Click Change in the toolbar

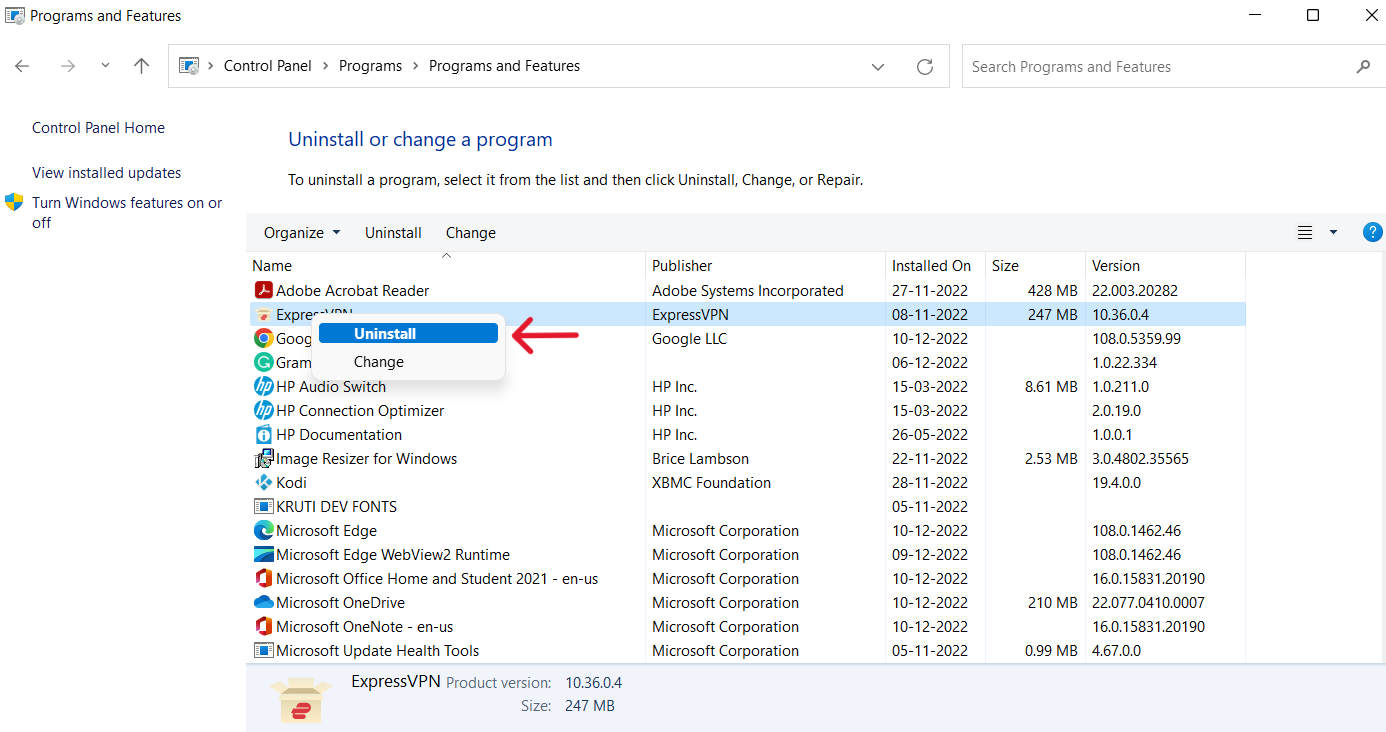pos(471,233)
